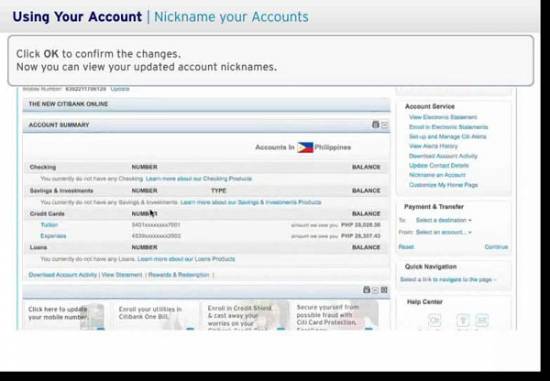Viewport: 550px width, 381px height.
Task: Open Quick Navigation link selector
Action: point(448,280)
